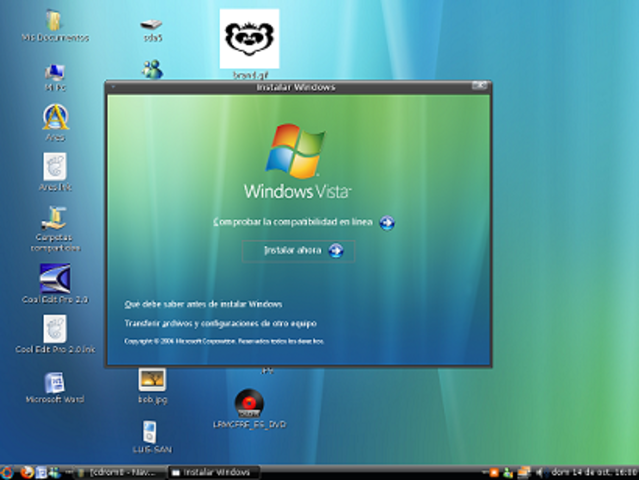The width and height of the screenshot is (639, 480).
Task: Open the LRMCFRE_ES_DVD disc icon
Action: [x=249, y=404]
